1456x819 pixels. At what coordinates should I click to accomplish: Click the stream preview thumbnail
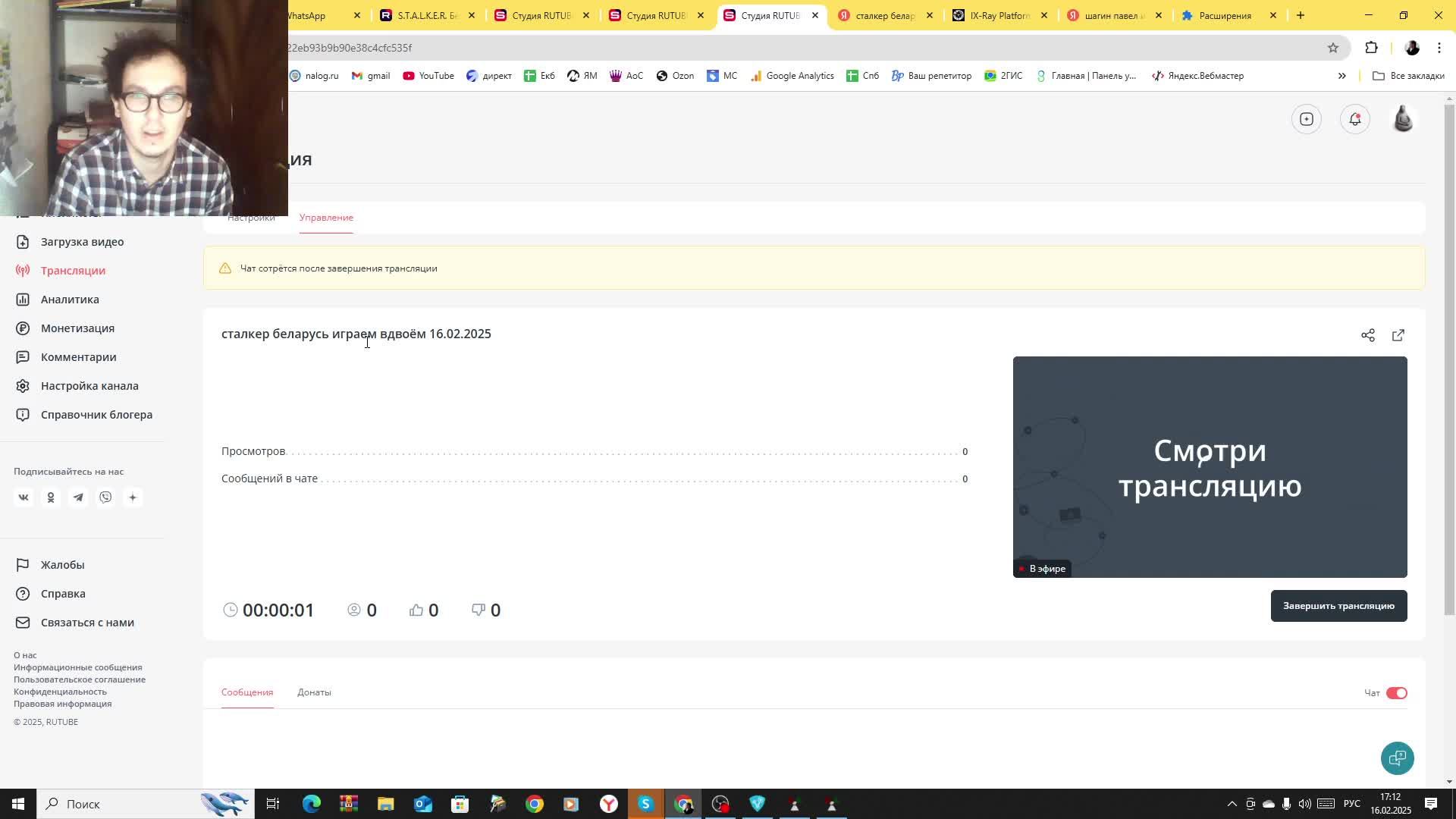tap(1210, 467)
